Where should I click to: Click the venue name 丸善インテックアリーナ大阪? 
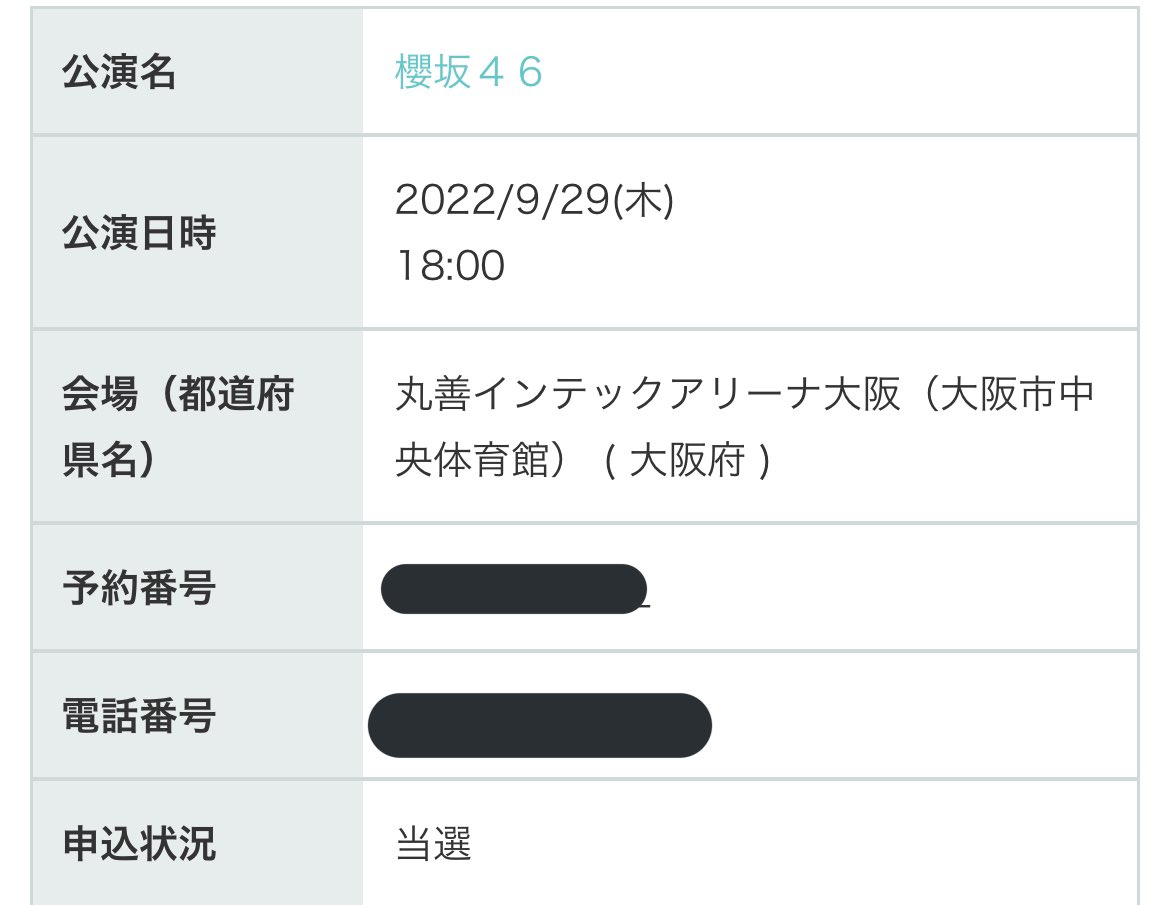(648, 394)
